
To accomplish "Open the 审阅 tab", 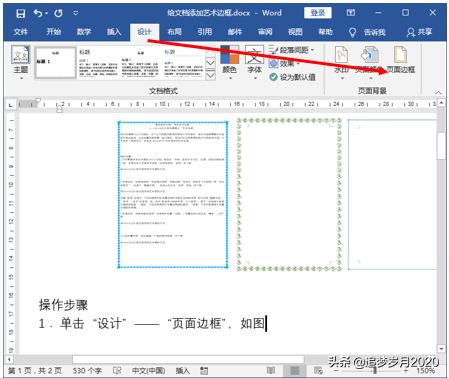I will click(x=265, y=32).
